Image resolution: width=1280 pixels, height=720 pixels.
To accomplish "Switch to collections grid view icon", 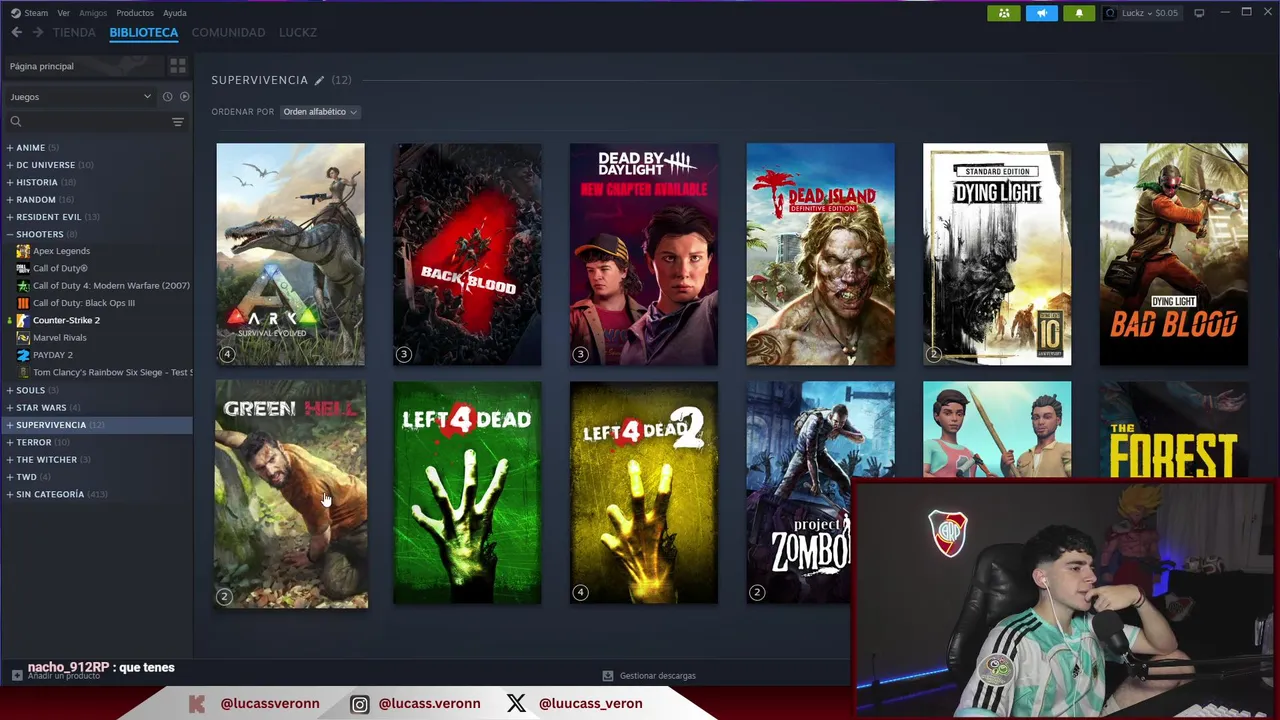I will click(178, 66).
